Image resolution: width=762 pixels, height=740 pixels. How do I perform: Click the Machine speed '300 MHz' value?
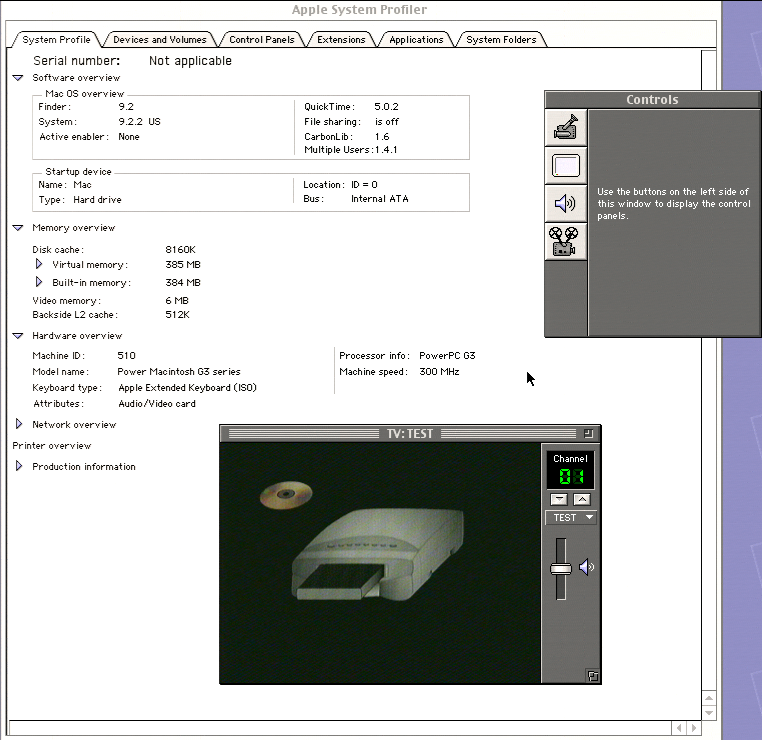(439, 372)
